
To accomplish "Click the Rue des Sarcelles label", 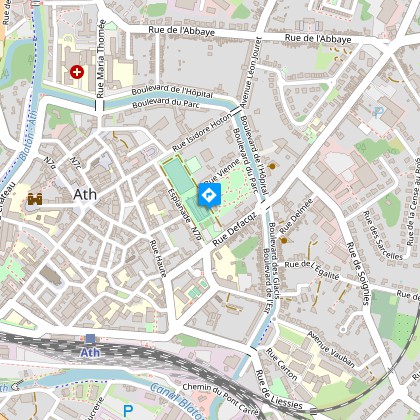I will pos(383,235).
